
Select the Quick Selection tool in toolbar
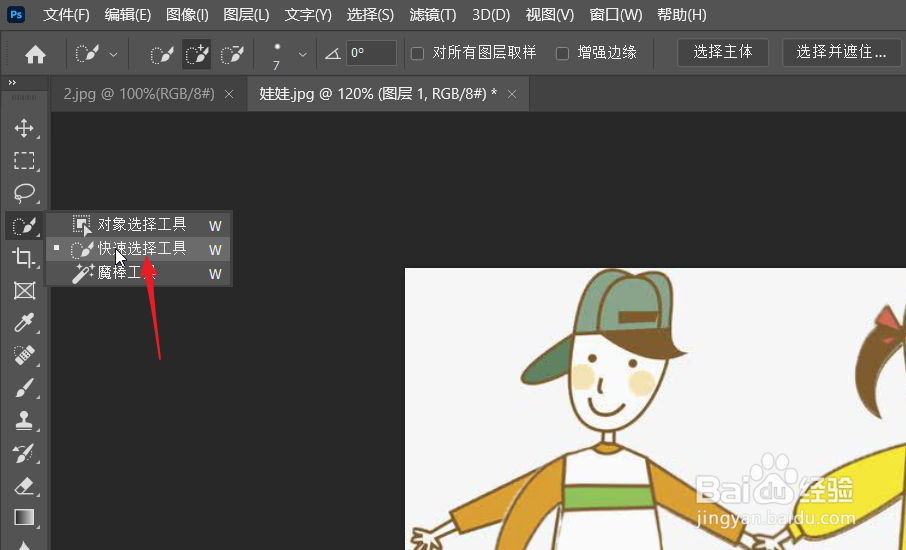pos(24,225)
